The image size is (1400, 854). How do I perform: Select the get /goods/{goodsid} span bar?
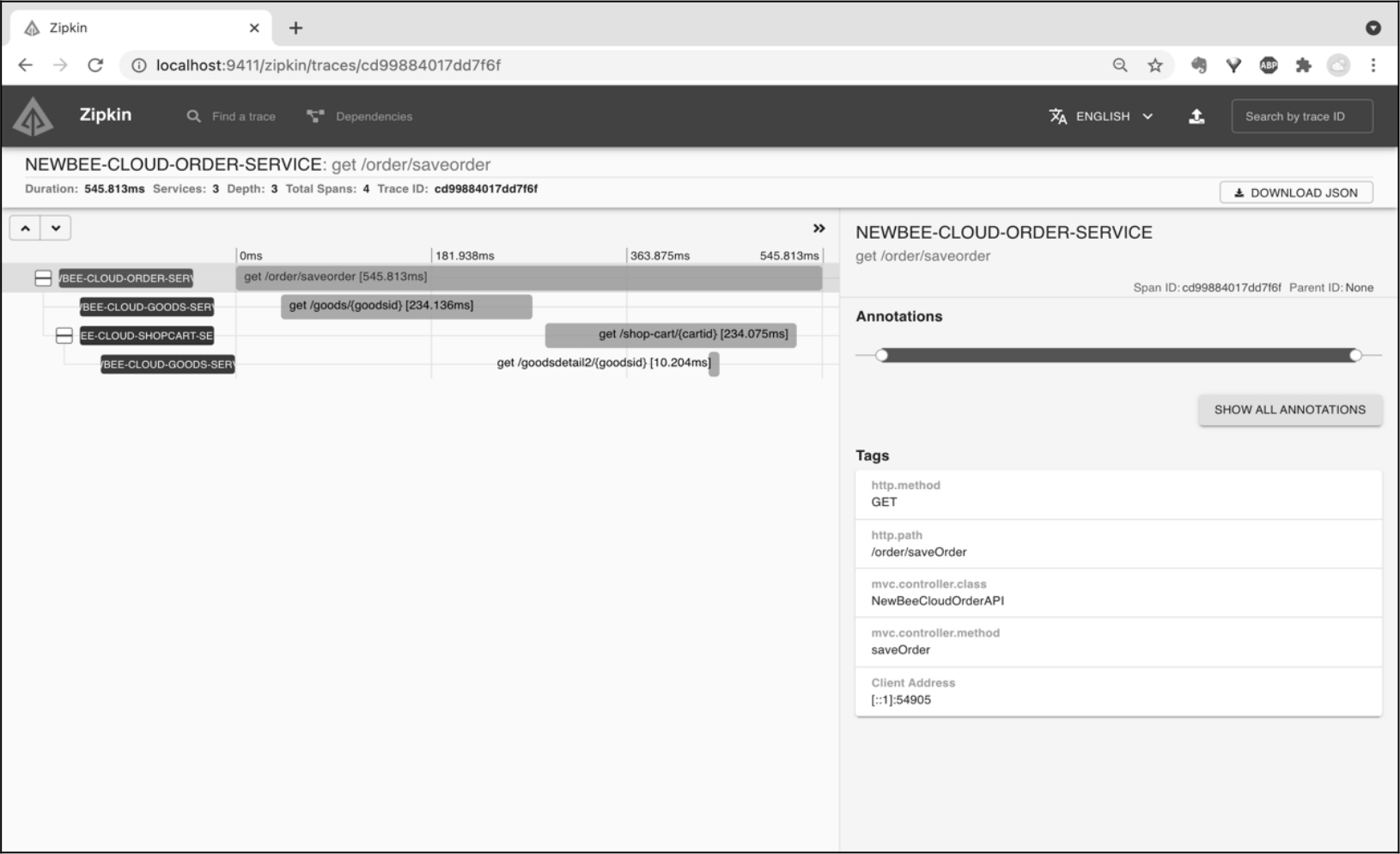[406, 306]
